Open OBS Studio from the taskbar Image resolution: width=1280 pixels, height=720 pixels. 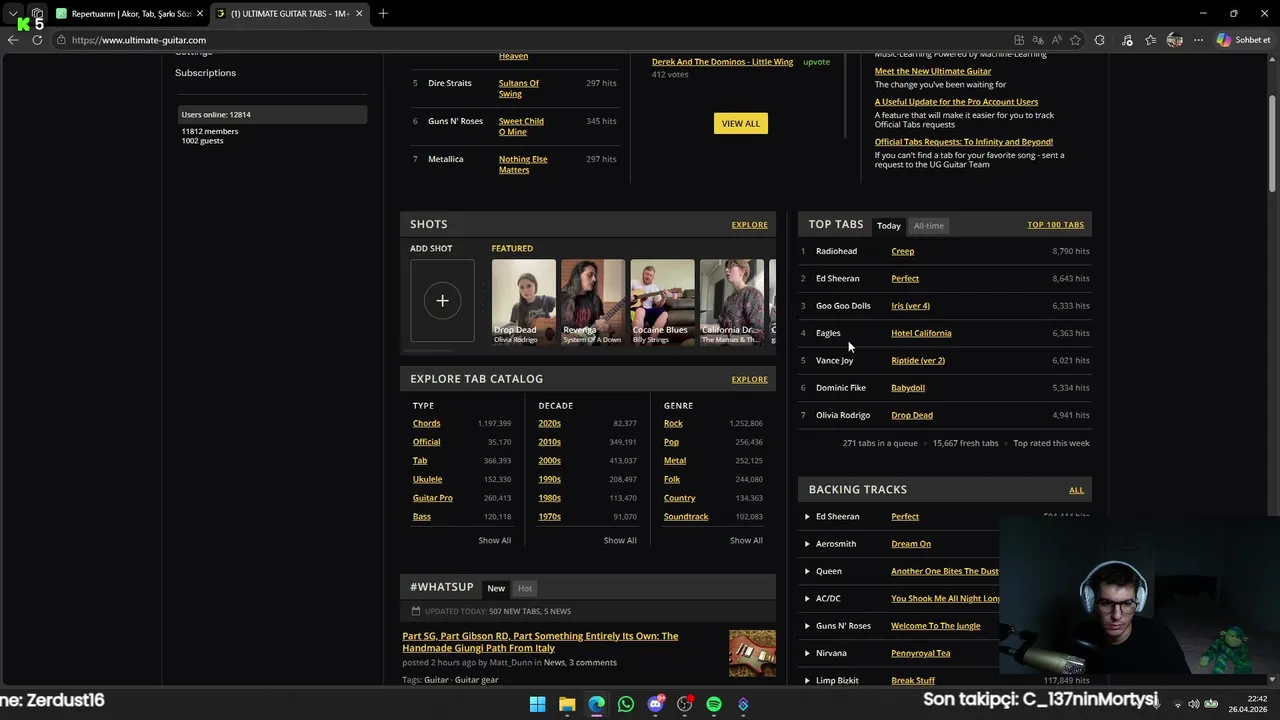click(x=685, y=704)
